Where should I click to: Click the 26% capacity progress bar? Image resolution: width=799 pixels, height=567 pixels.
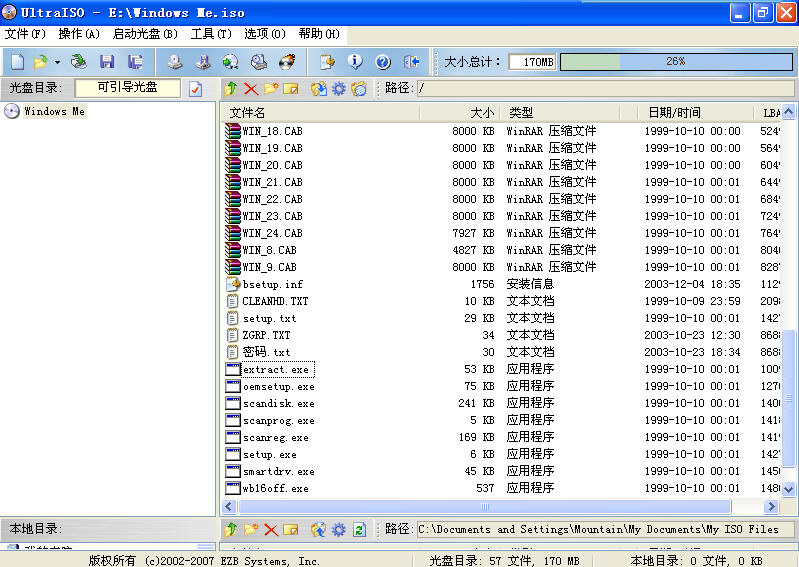tap(675, 62)
